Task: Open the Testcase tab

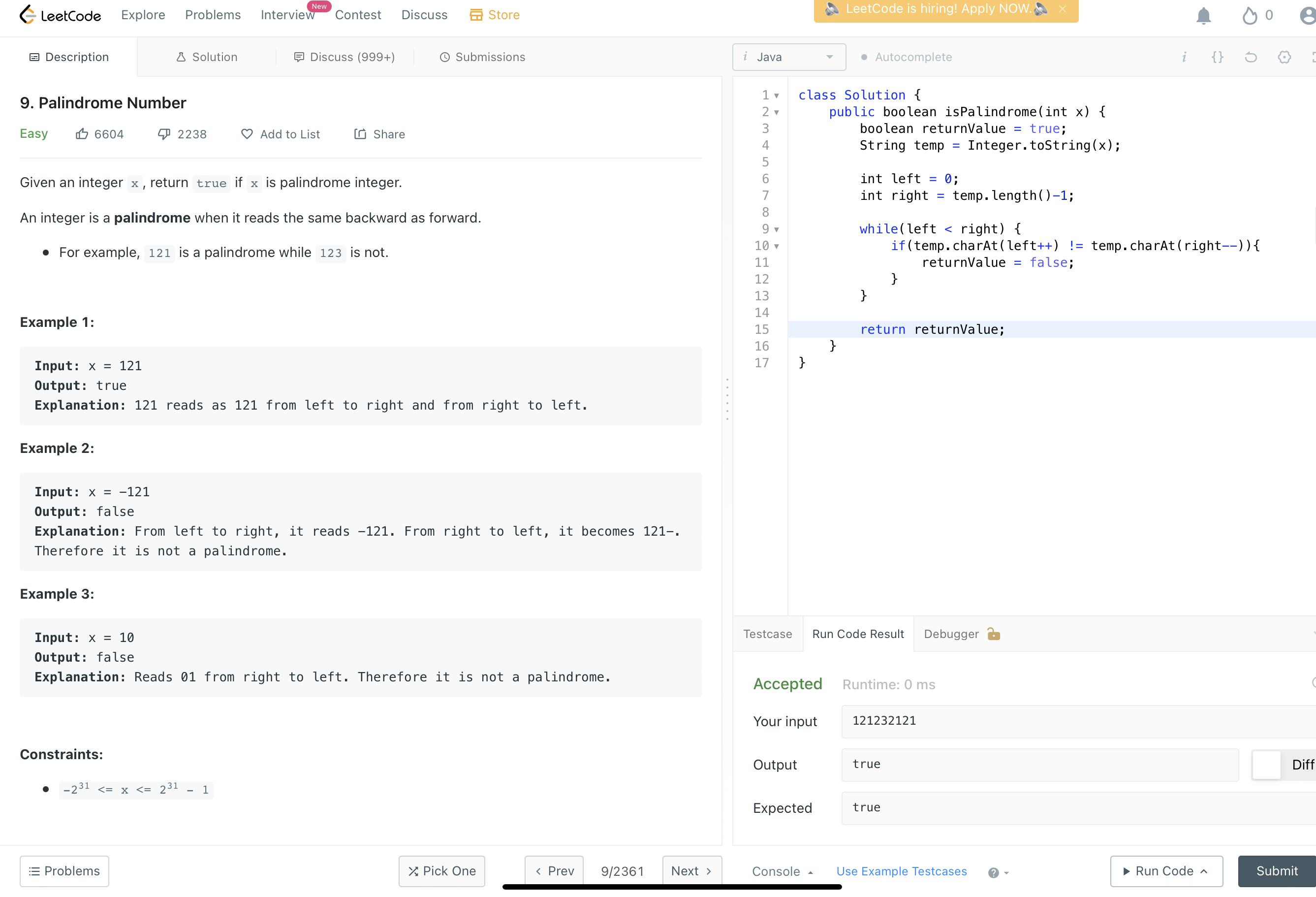Action: 767,634
